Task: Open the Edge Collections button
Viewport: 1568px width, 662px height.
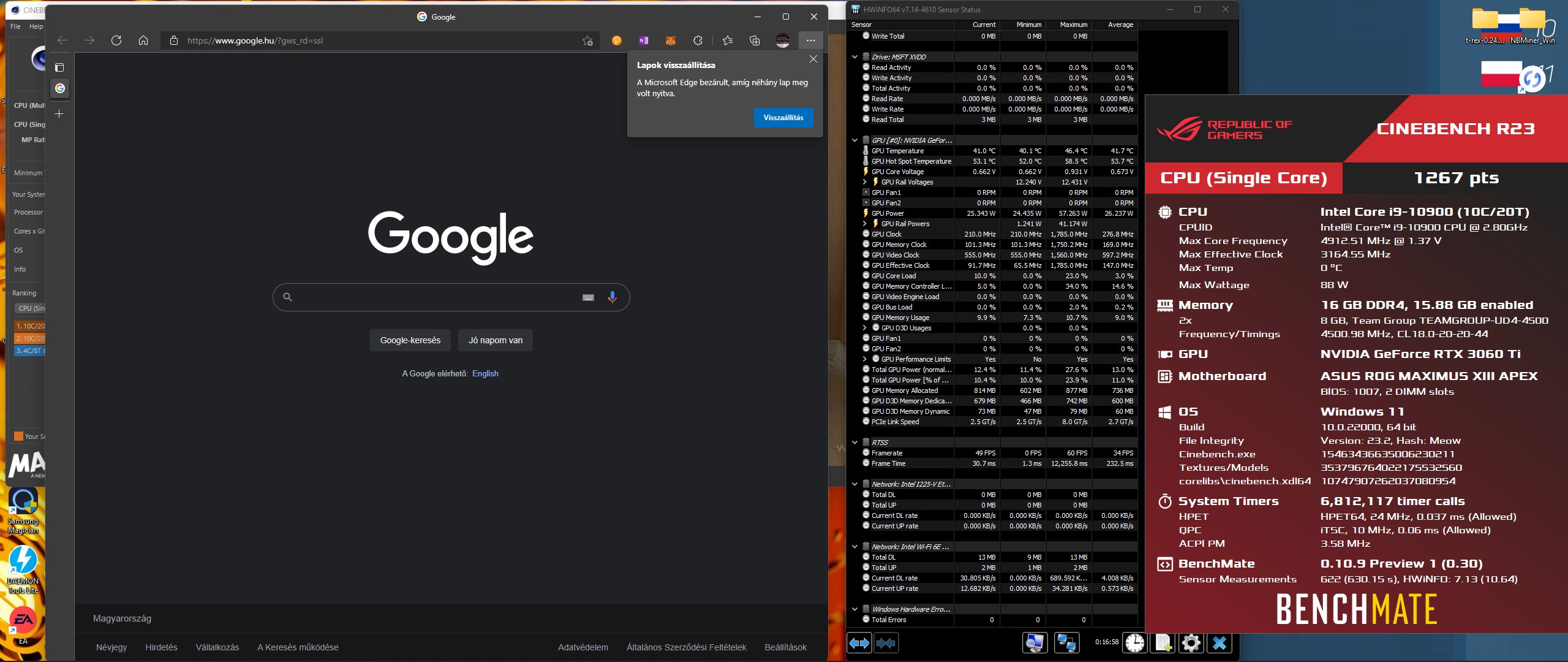Action: pos(755,40)
